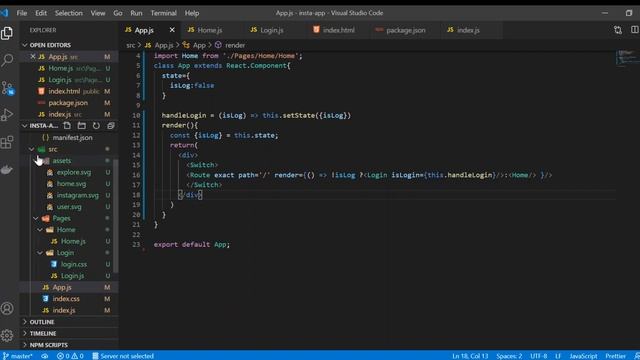Close App.js in Open Editors list
The image size is (640, 360).
point(33,56)
